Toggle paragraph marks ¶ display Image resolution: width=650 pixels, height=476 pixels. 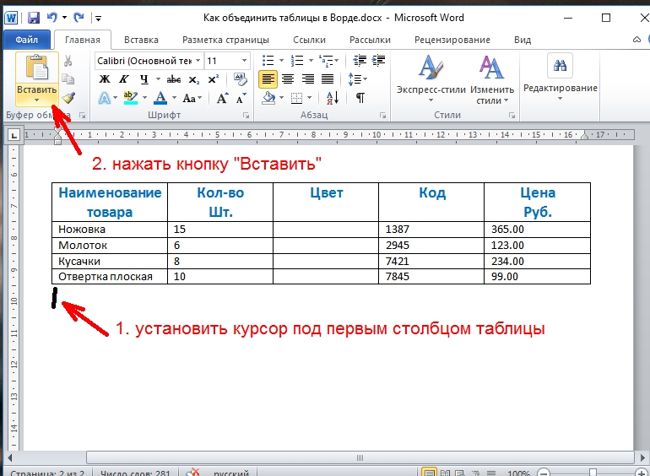click(361, 98)
